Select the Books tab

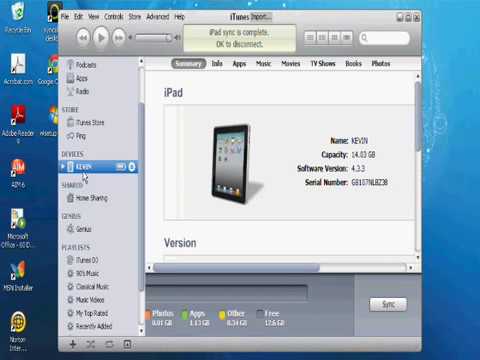[353, 63]
